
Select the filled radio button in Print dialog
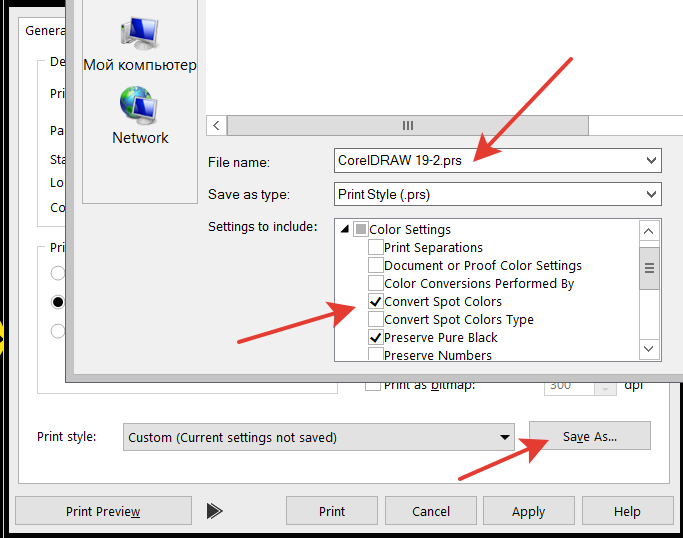point(57,302)
